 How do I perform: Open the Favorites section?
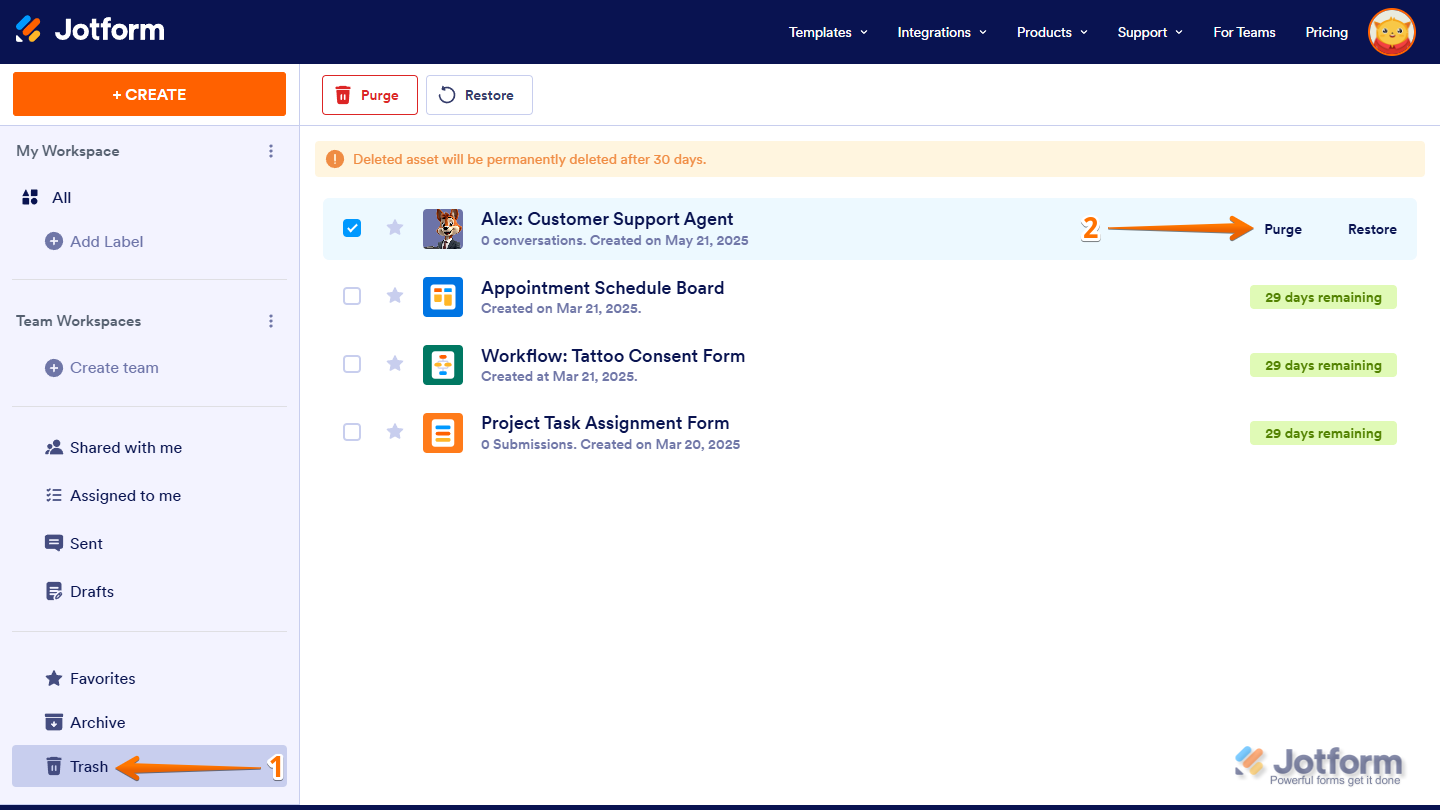[x=101, y=678]
